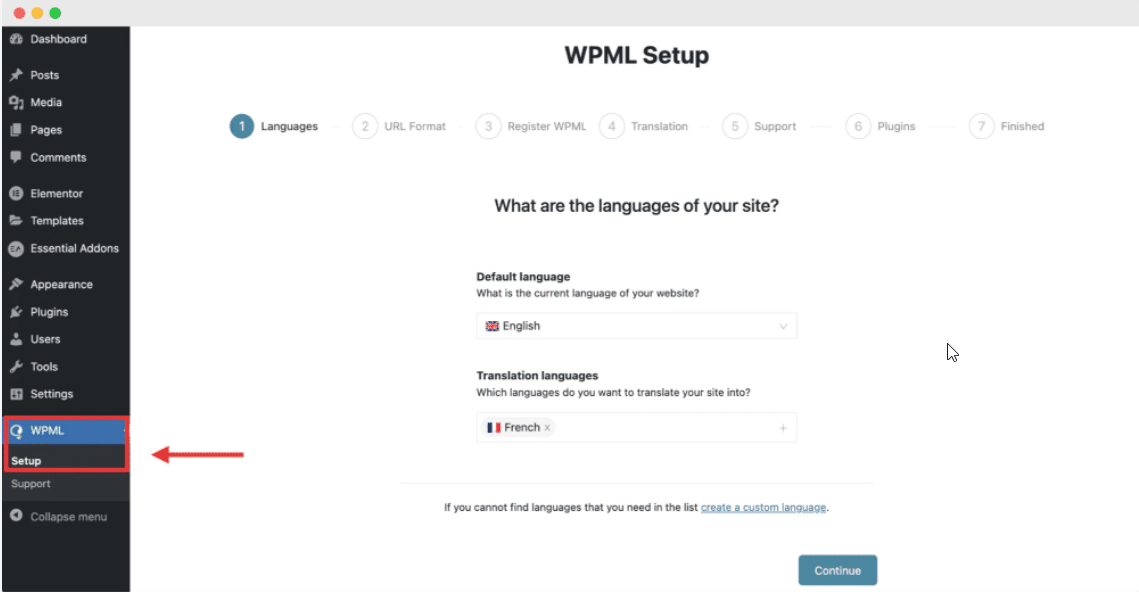The height and width of the screenshot is (592, 1139).
Task: Click the Plugins icon
Action: click(16, 311)
